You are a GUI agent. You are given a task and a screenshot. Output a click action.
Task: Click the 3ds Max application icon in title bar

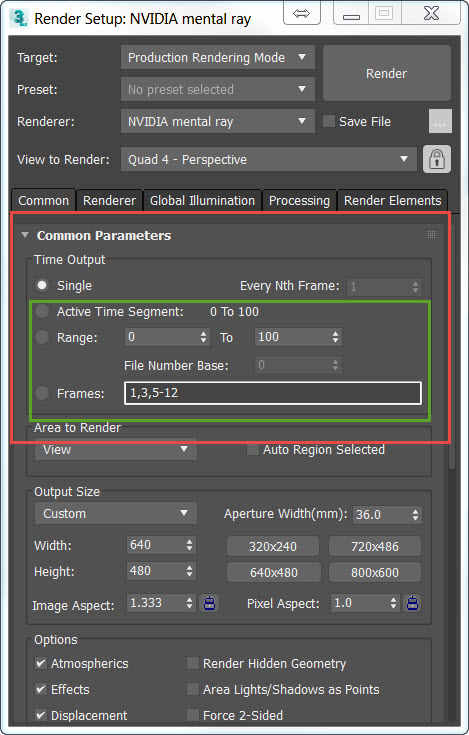pos(19,17)
